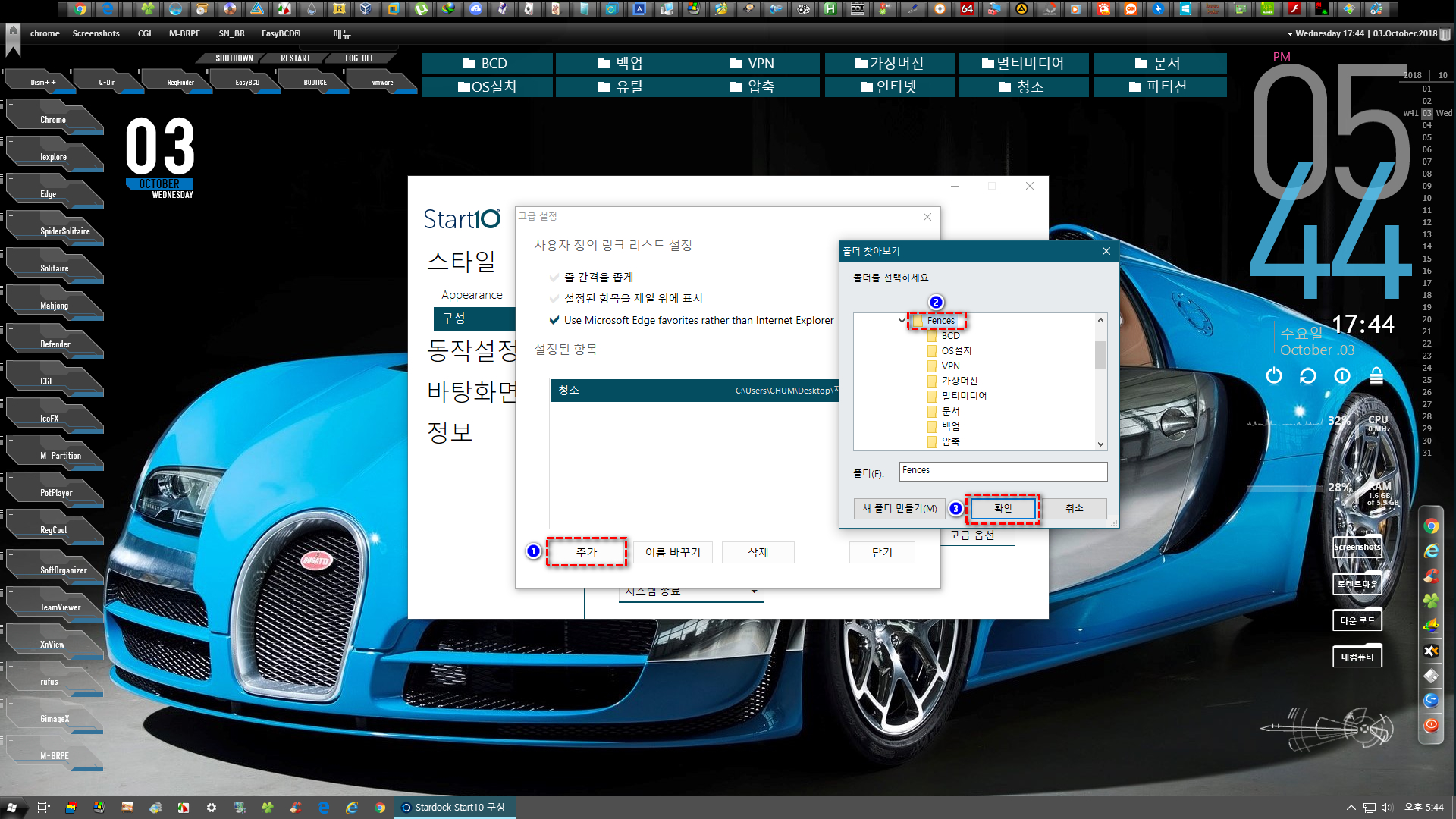Screen dimensions: 1456x819
Task: Click 닫기 in advanced settings dialog
Action: point(882,552)
